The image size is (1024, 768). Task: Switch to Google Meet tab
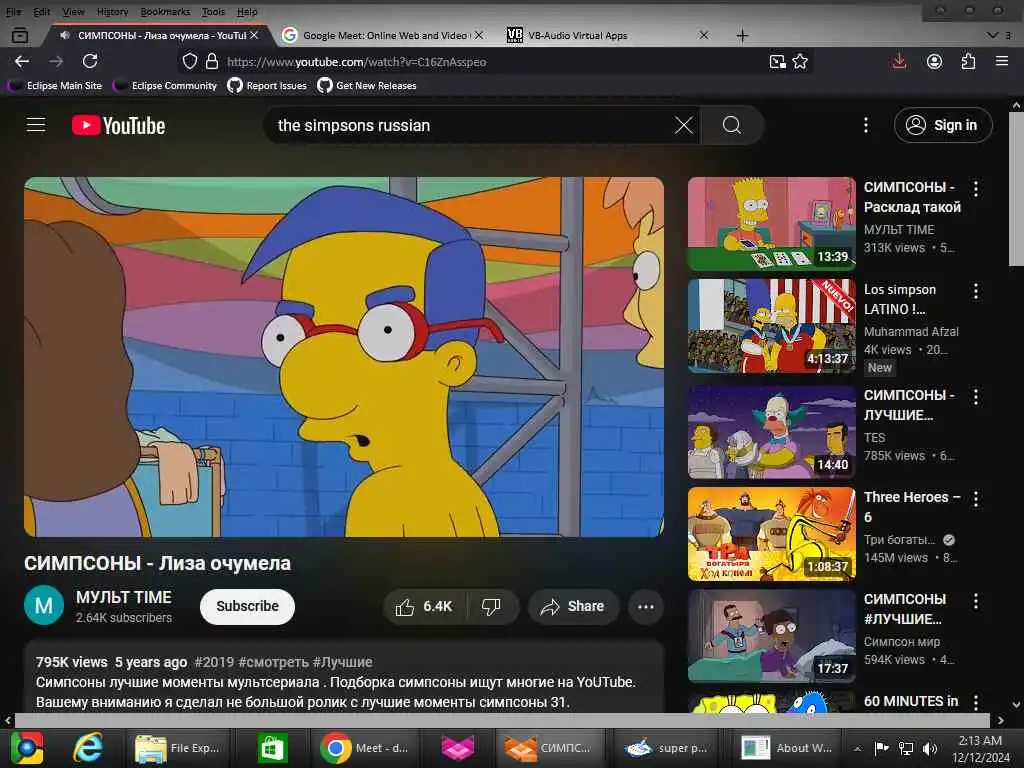[x=384, y=35]
